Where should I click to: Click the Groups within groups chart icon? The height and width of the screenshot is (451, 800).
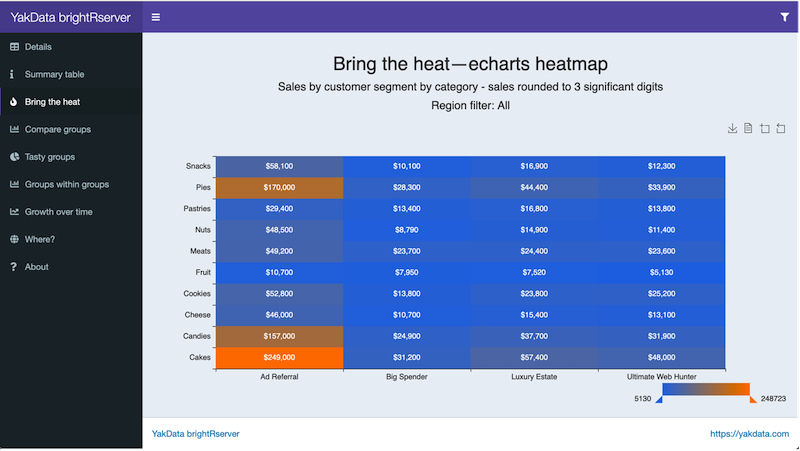pos(14,184)
